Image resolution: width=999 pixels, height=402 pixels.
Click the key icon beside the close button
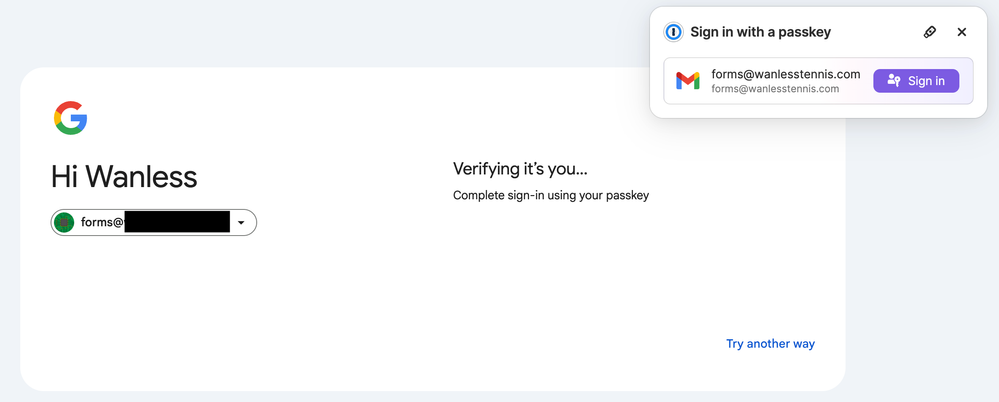[x=929, y=32]
